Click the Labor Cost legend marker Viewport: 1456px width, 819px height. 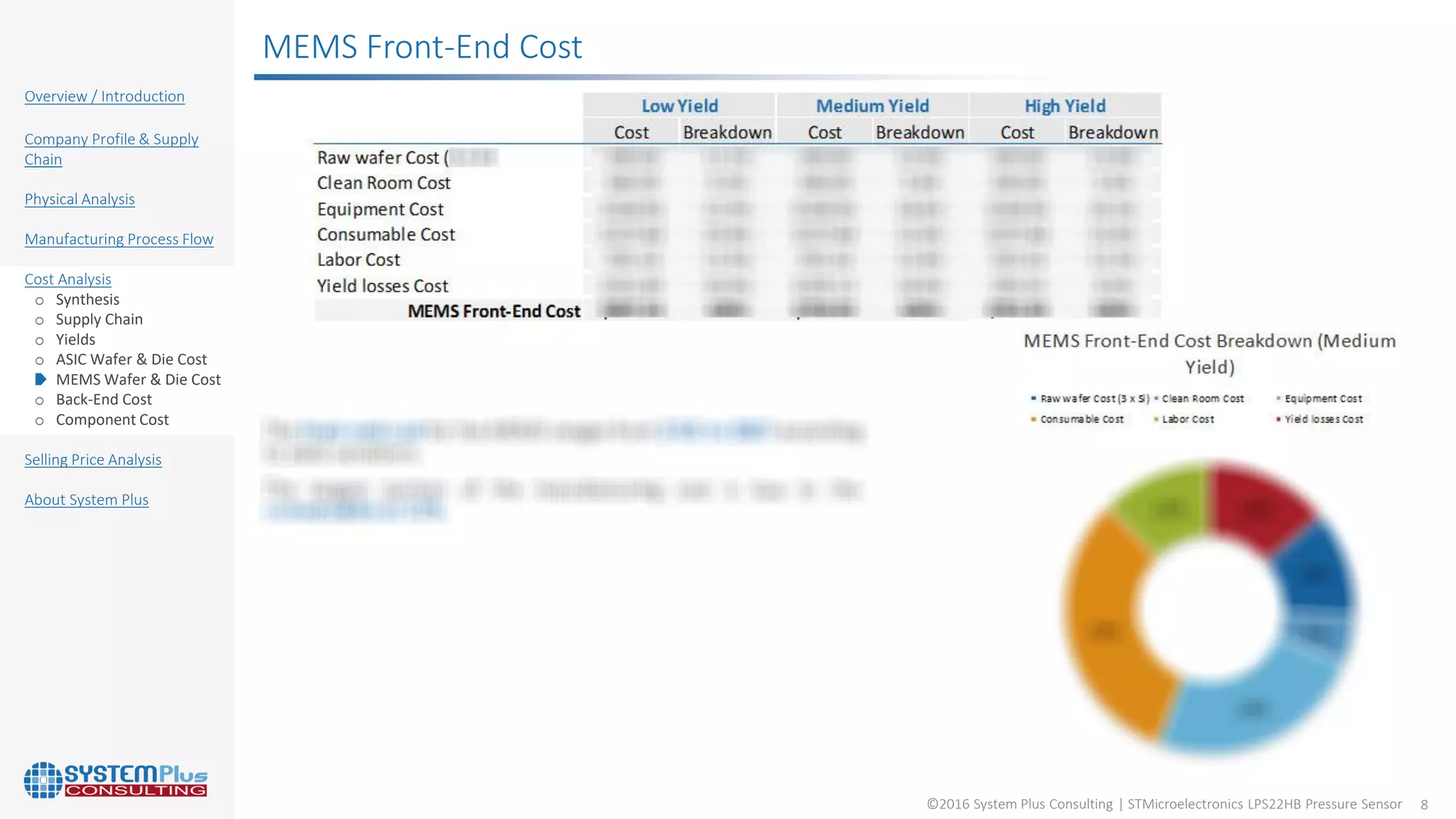coord(1156,419)
